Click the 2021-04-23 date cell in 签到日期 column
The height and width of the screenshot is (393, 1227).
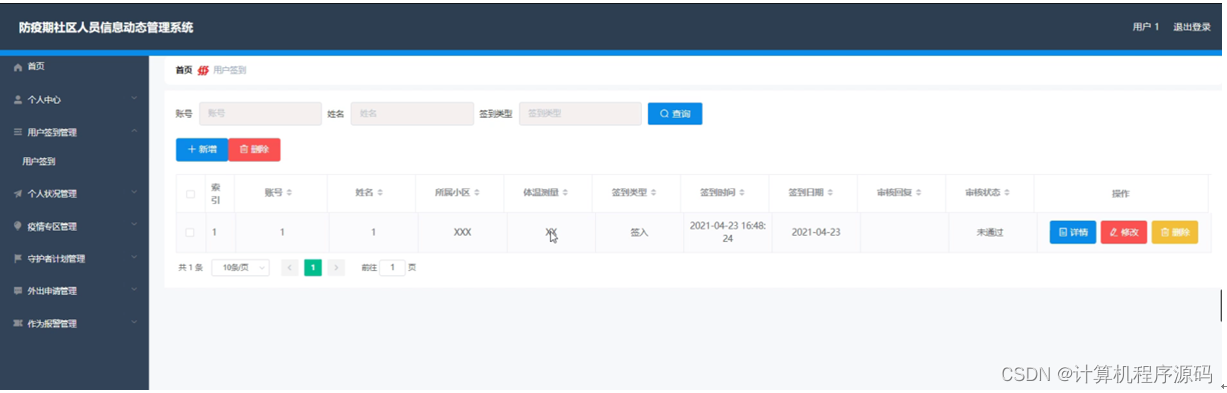click(815, 232)
